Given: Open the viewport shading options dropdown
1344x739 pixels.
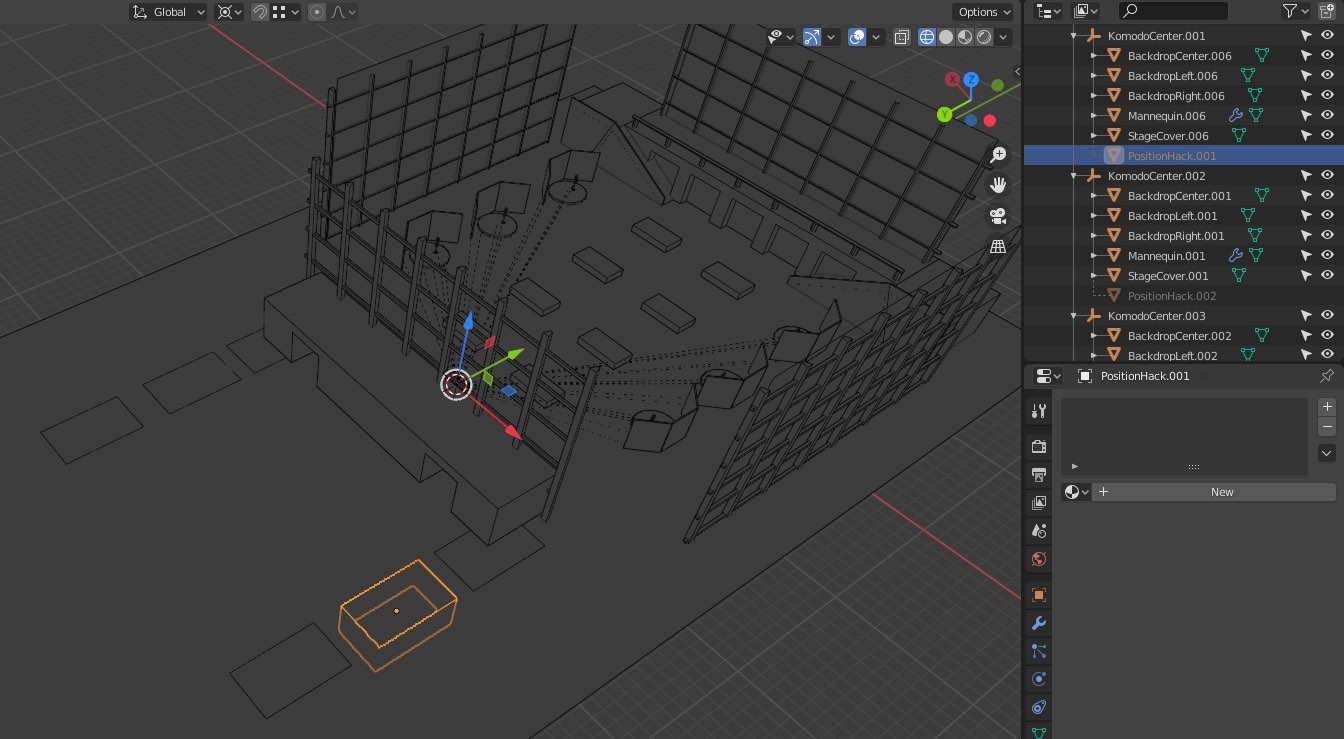Looking at the screenshot, I should point(1003,37).
